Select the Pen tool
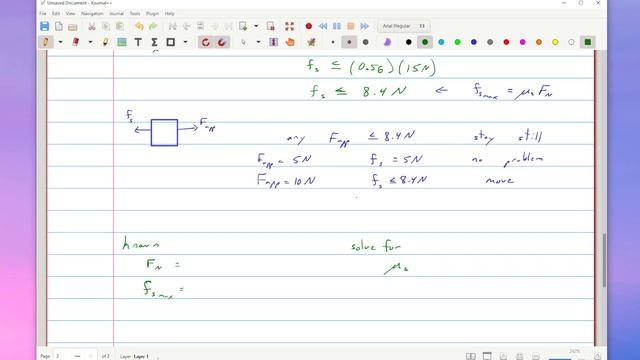 pos(45,42)
